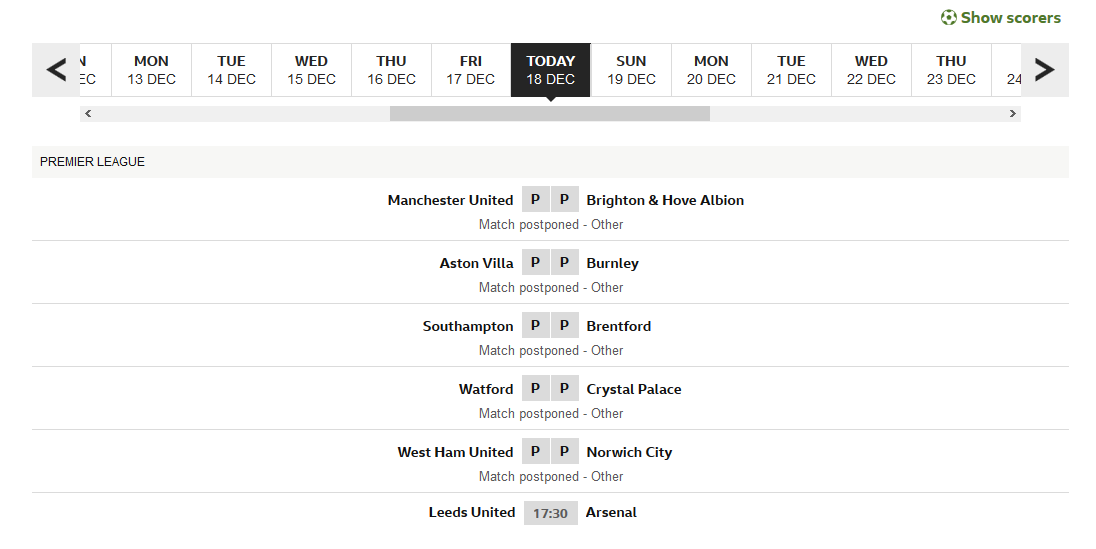Image resolution: width=1096 pixels, height=549 pixels.
Task: Open the Leeds United 17:30 kickoff match
Action: [x=551, y=513]
